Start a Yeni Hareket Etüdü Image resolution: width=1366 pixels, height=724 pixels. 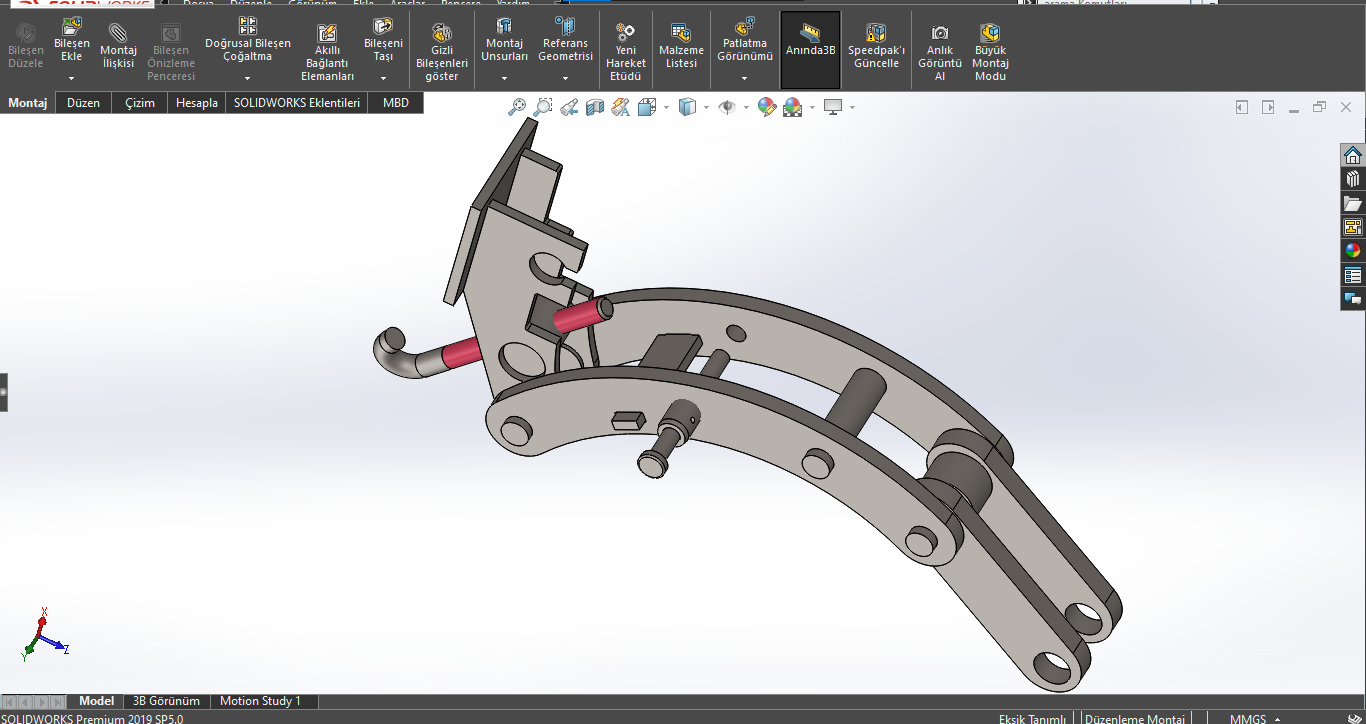coord(626,52)
